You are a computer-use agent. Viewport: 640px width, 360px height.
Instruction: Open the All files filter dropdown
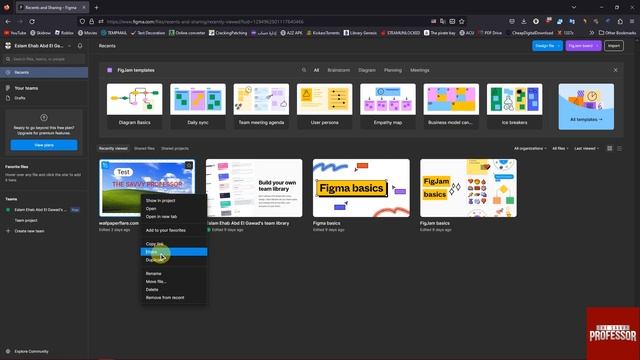coord(560,149)
